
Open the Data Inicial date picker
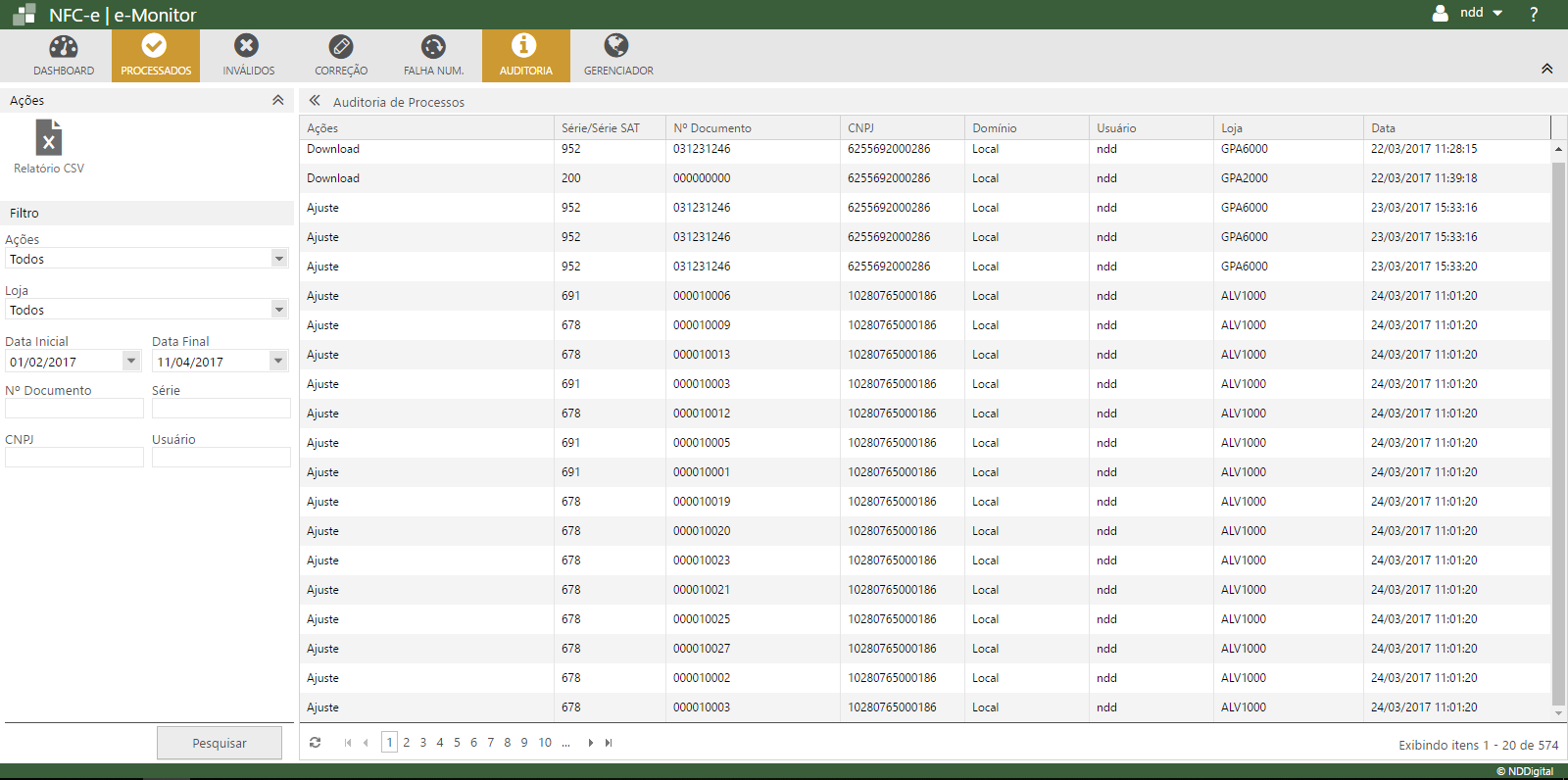coord(131,362)
